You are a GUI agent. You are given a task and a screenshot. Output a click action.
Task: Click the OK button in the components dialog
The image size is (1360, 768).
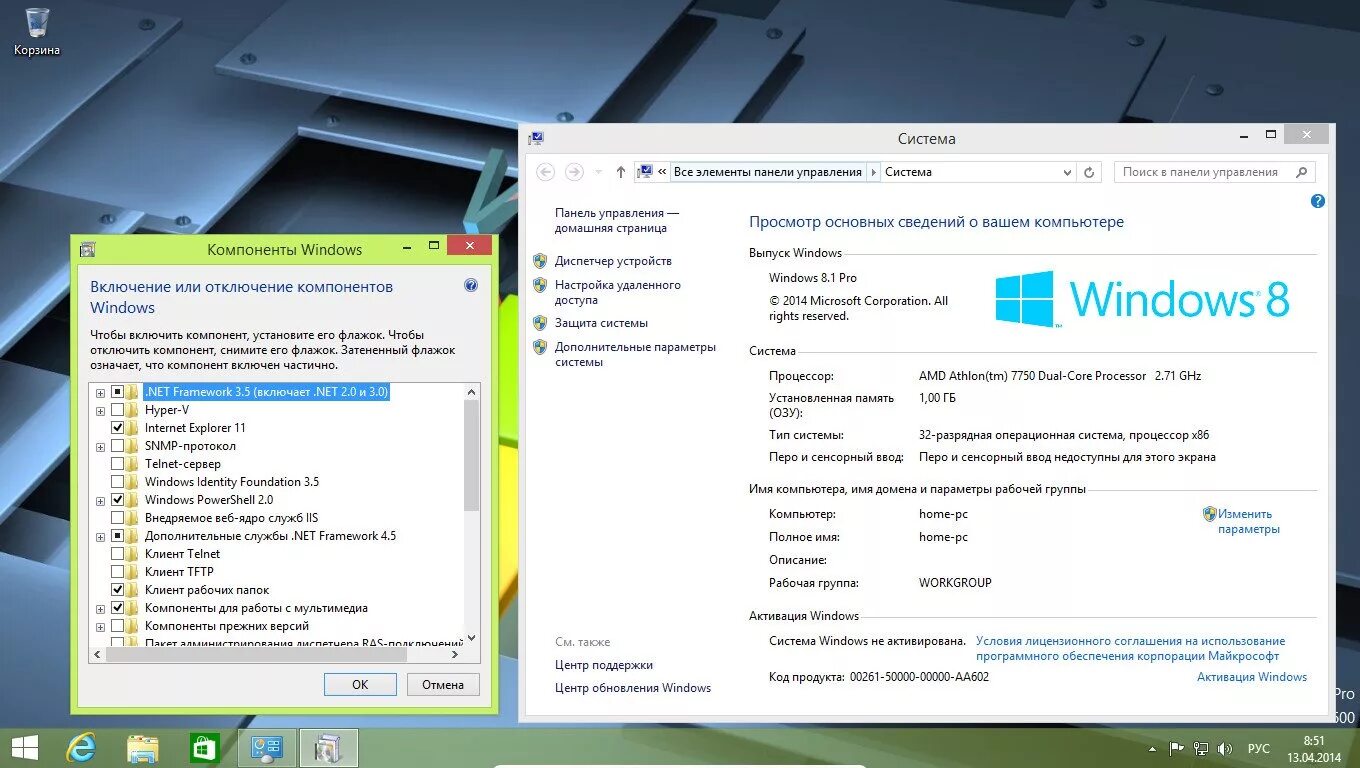point(360,685)
